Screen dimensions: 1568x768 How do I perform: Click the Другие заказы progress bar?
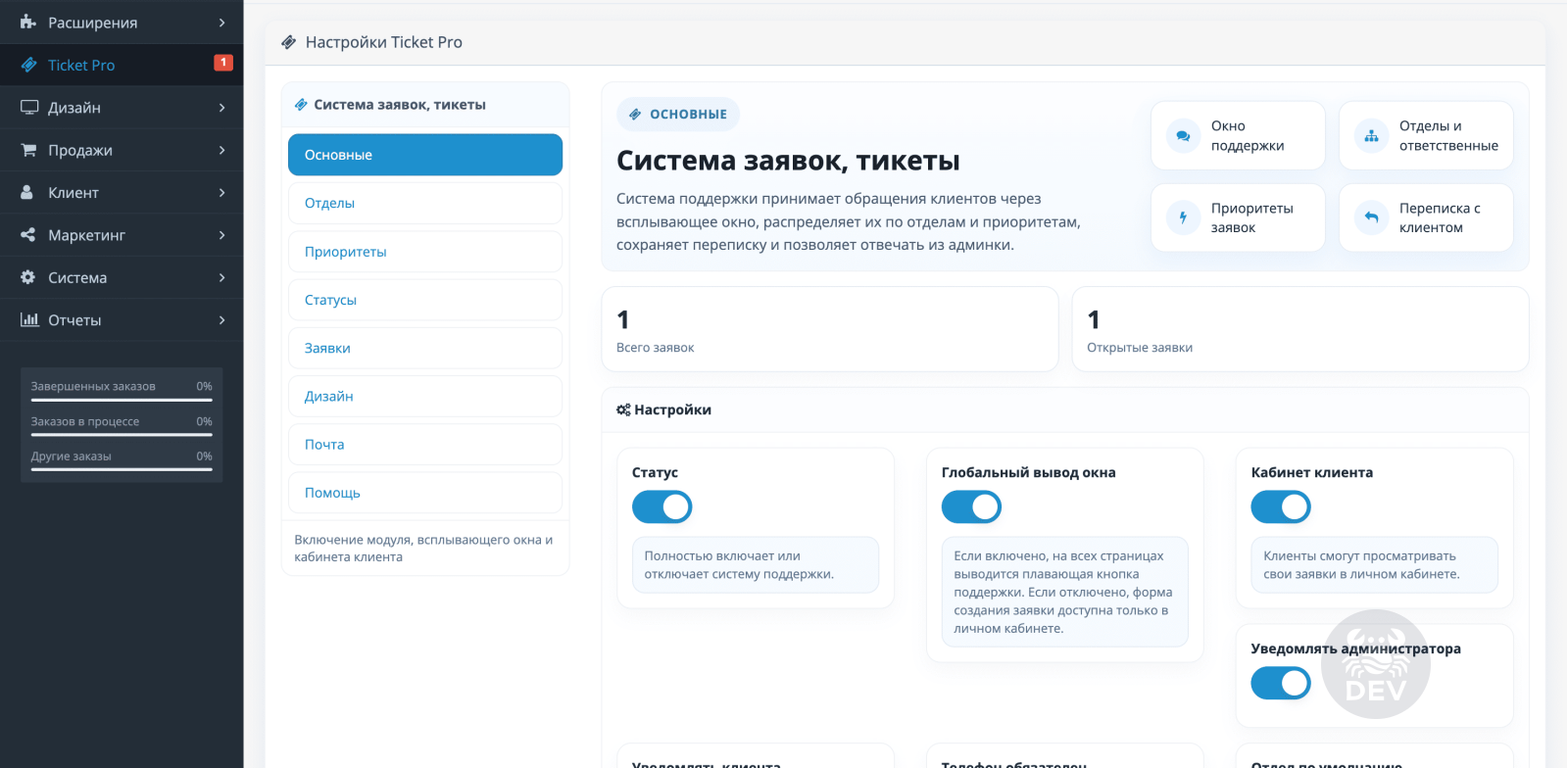(x=122, y=469)
